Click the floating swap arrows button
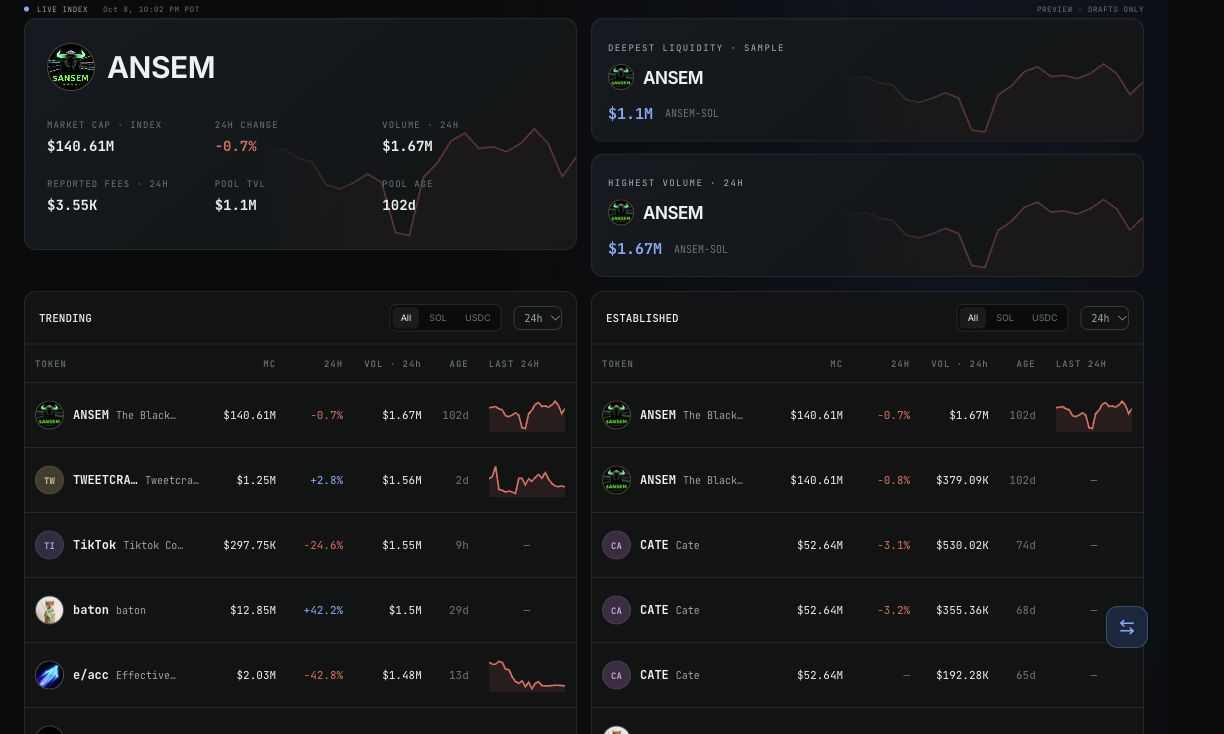Viewport: 1224px width, 734px height. 1127,627
